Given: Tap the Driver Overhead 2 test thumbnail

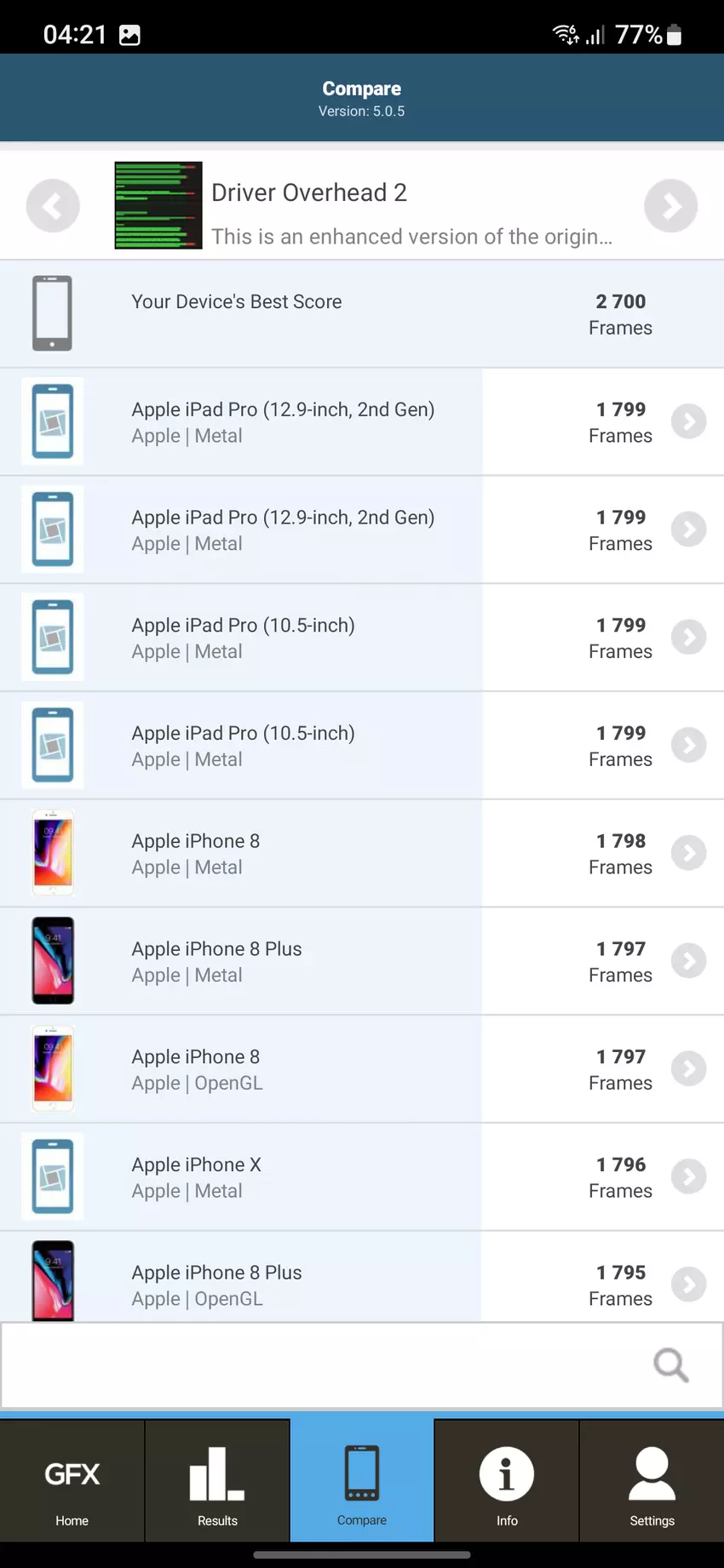Looking at the screenshot, I should [x=158, y=206].
